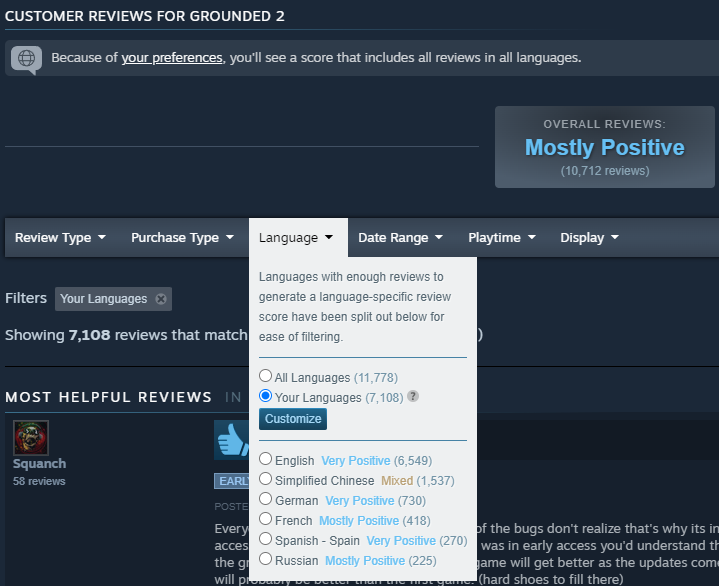This screenshot has width=719, height=586.
Task: Click the Russian Mostly Positive score label
Action: pos(365,561)
